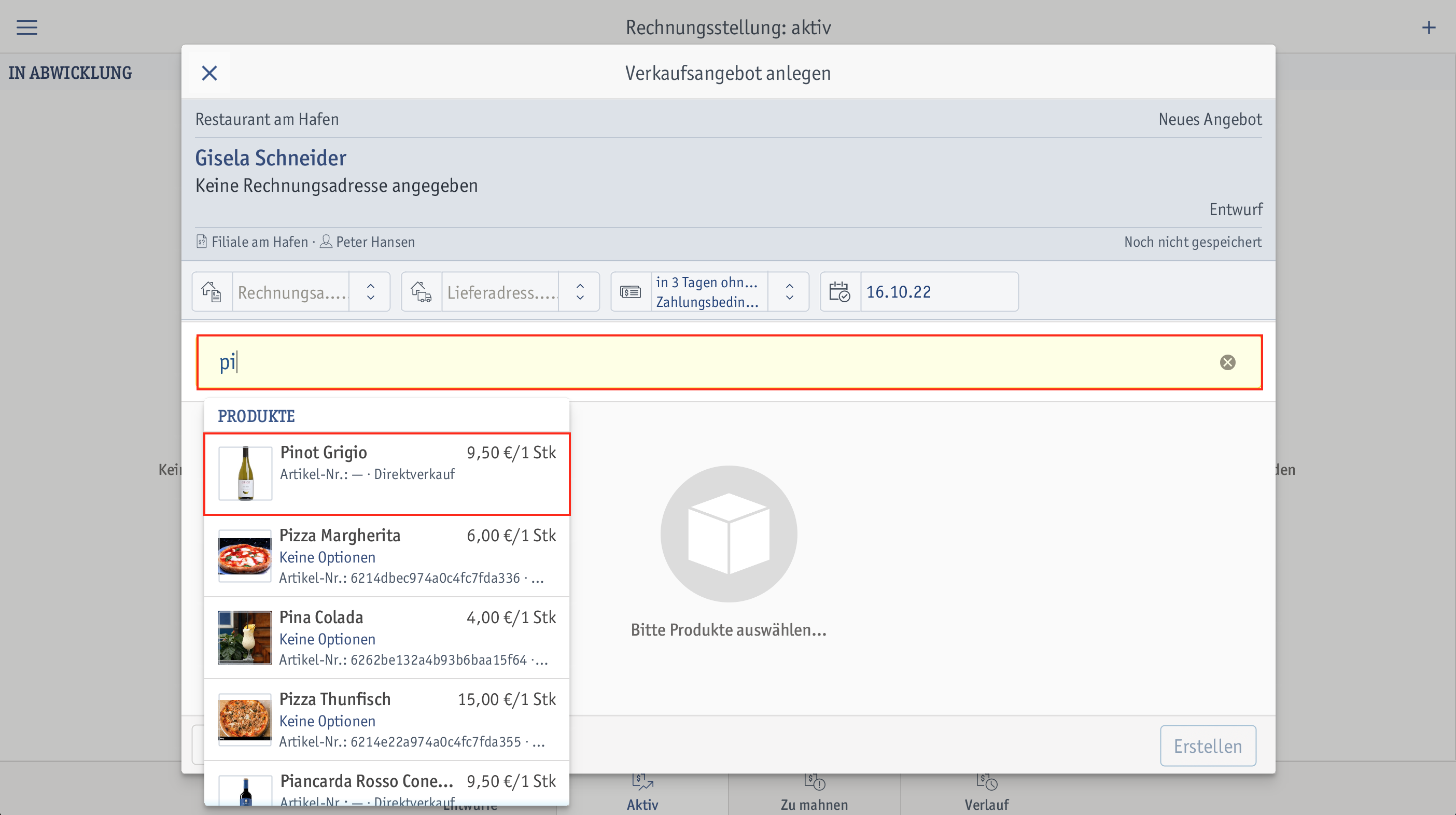Image resolution: width=1456 pixels, height=815 pixels.
Task: Clear the product search field
Action: [1228, 362]
